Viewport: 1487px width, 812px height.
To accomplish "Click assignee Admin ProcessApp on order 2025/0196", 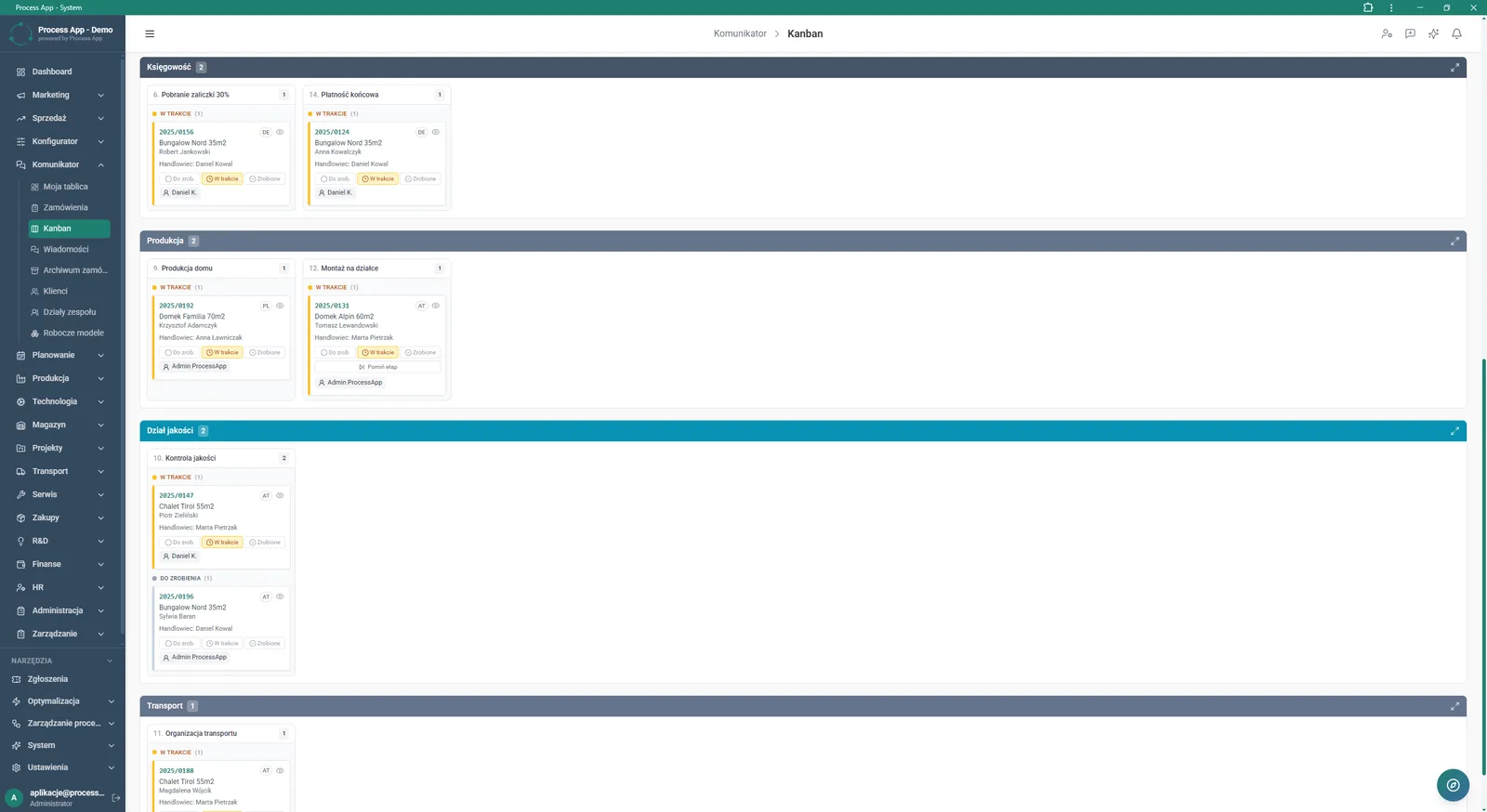I will point(194,657).
